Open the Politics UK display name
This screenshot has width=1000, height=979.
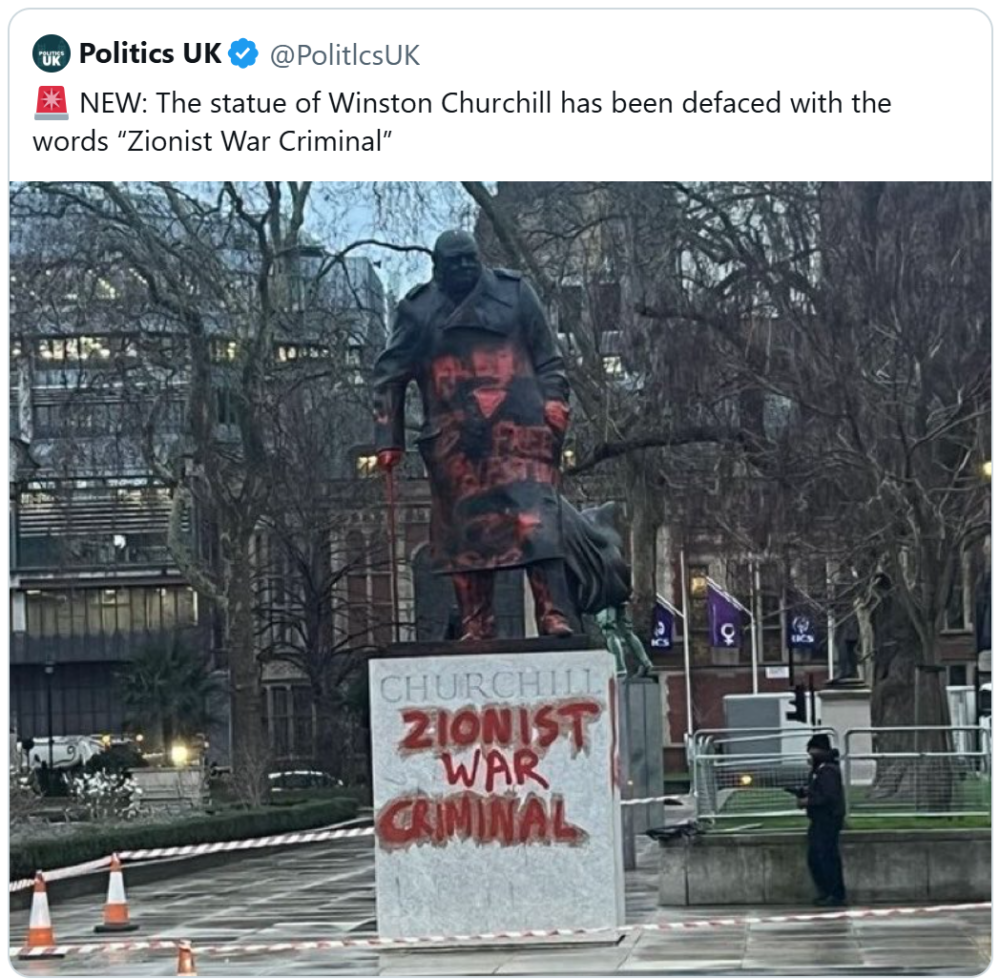coord(150,54)
